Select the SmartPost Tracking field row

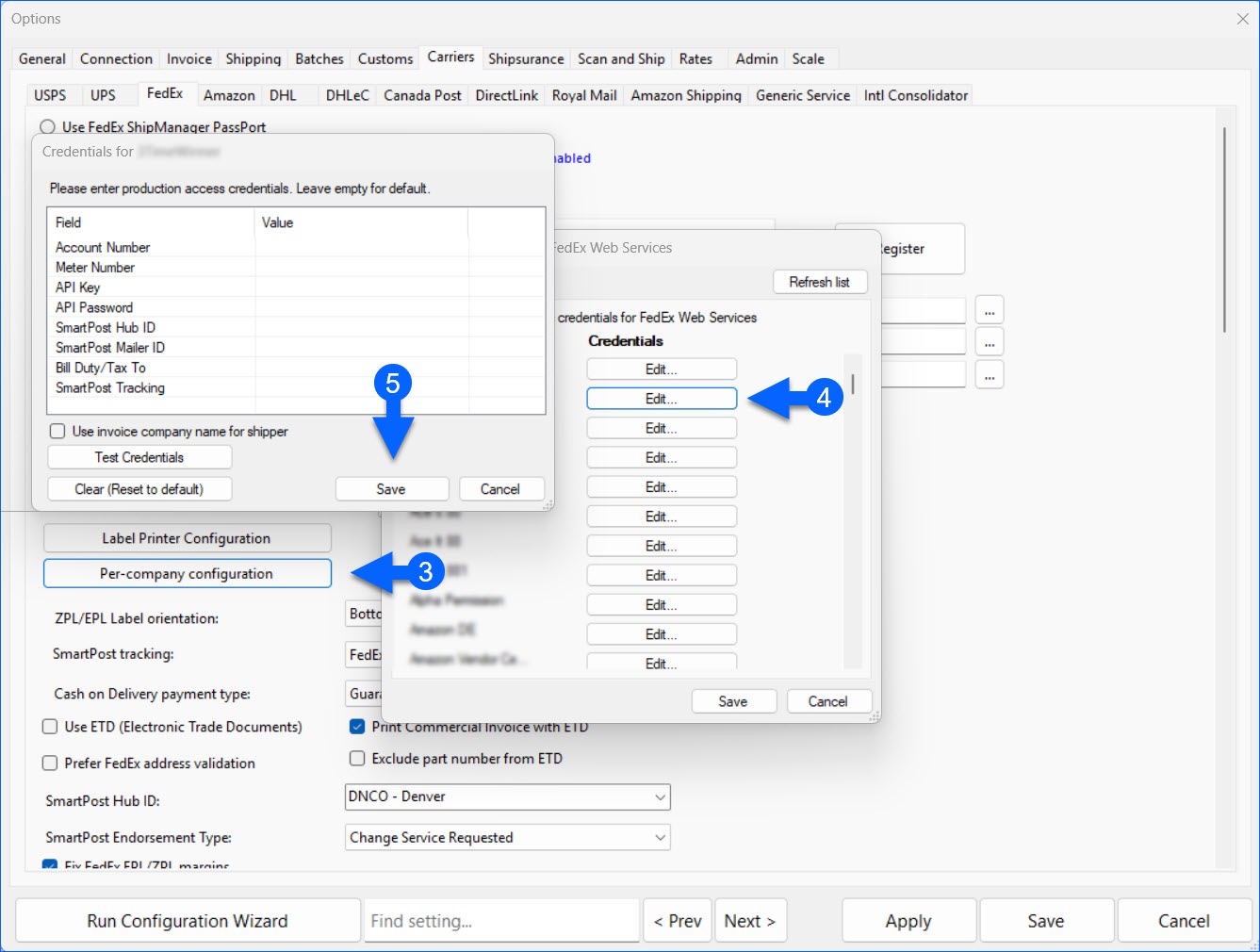pos(296,388)
